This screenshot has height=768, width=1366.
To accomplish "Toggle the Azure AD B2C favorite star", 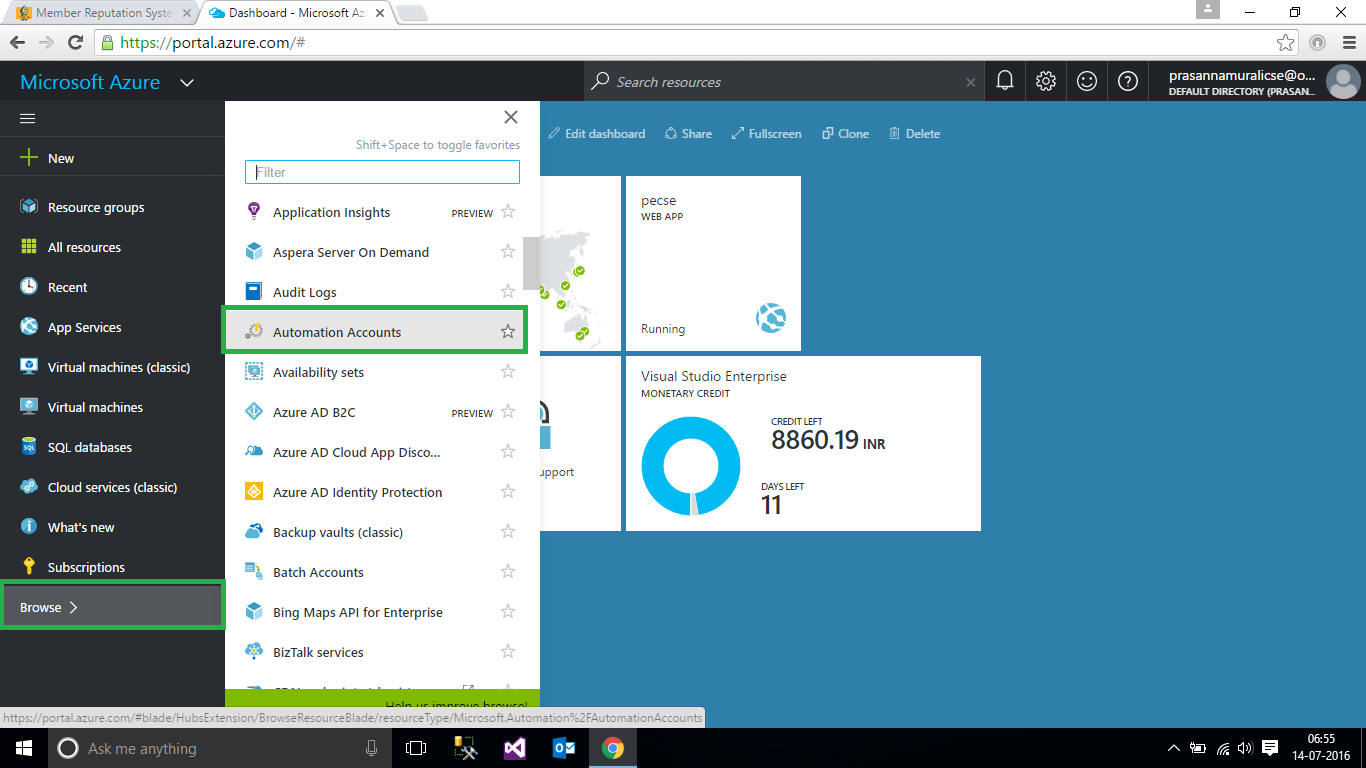I will pos(508,412).
